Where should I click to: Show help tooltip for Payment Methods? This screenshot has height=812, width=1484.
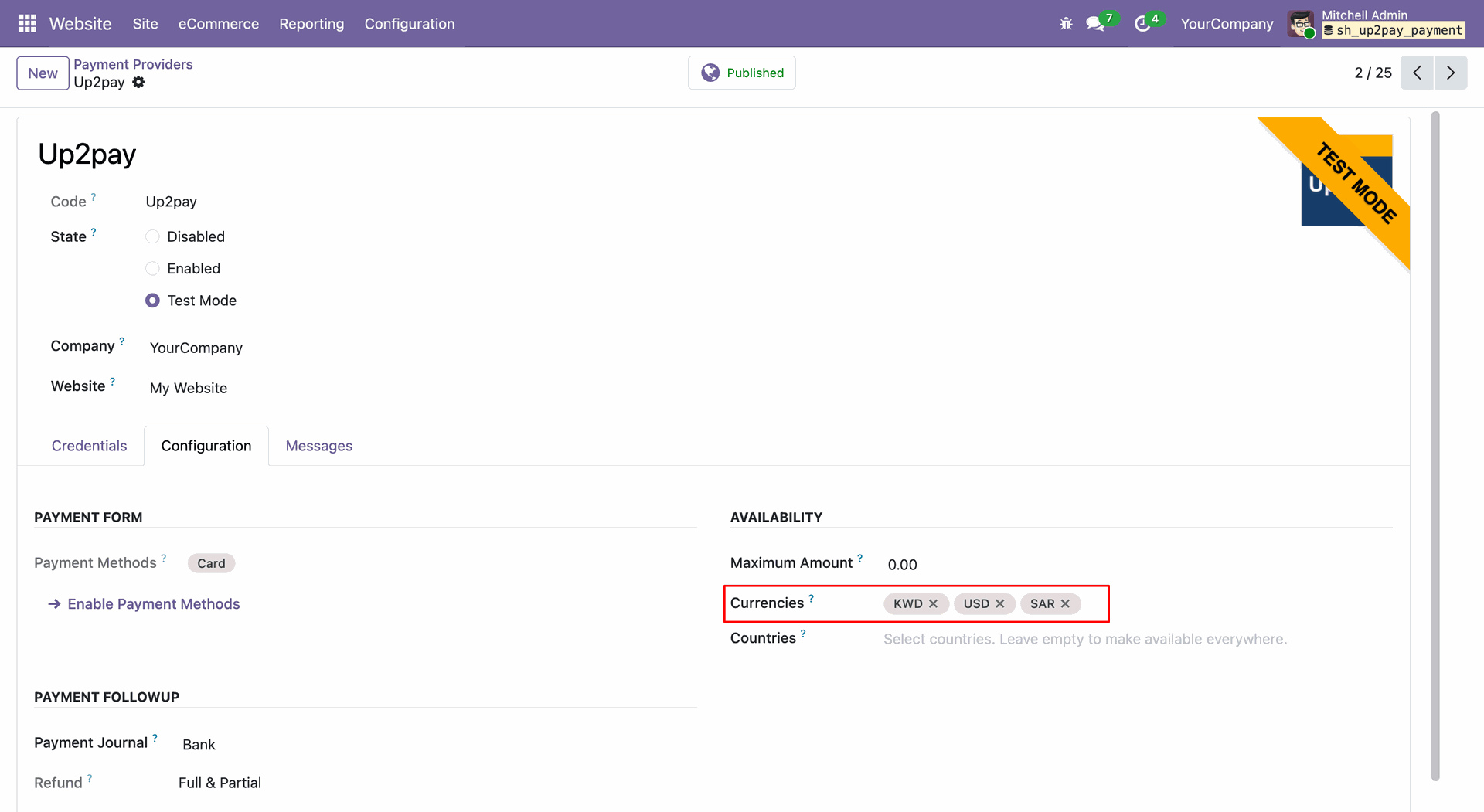pyautogui.click(x=163, y=558)
